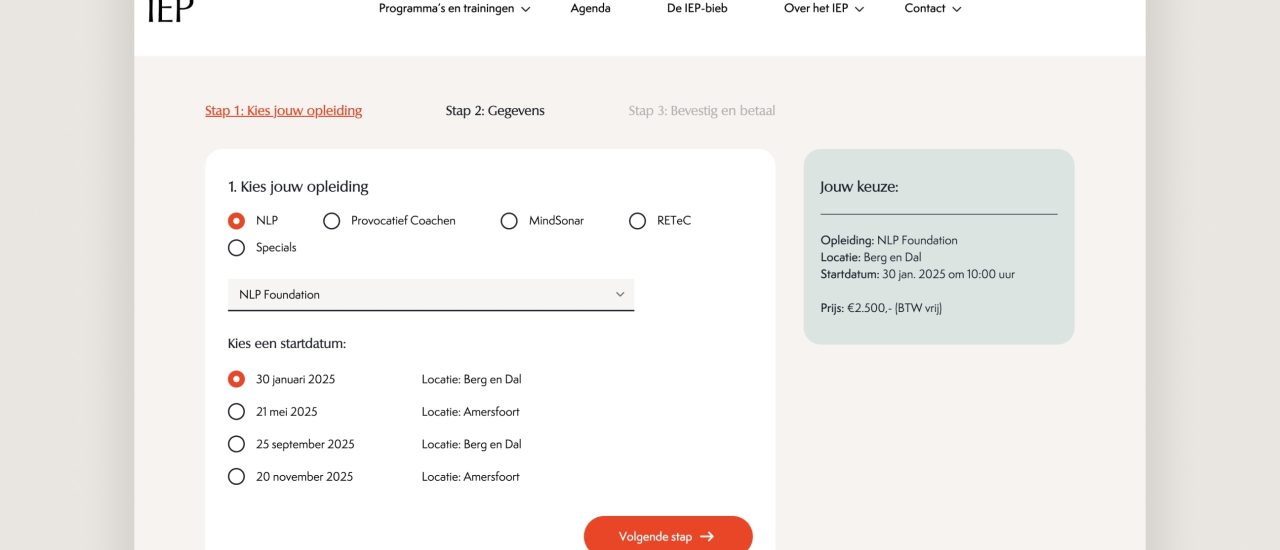Select the MindSonar radio button

click(509, 221)
